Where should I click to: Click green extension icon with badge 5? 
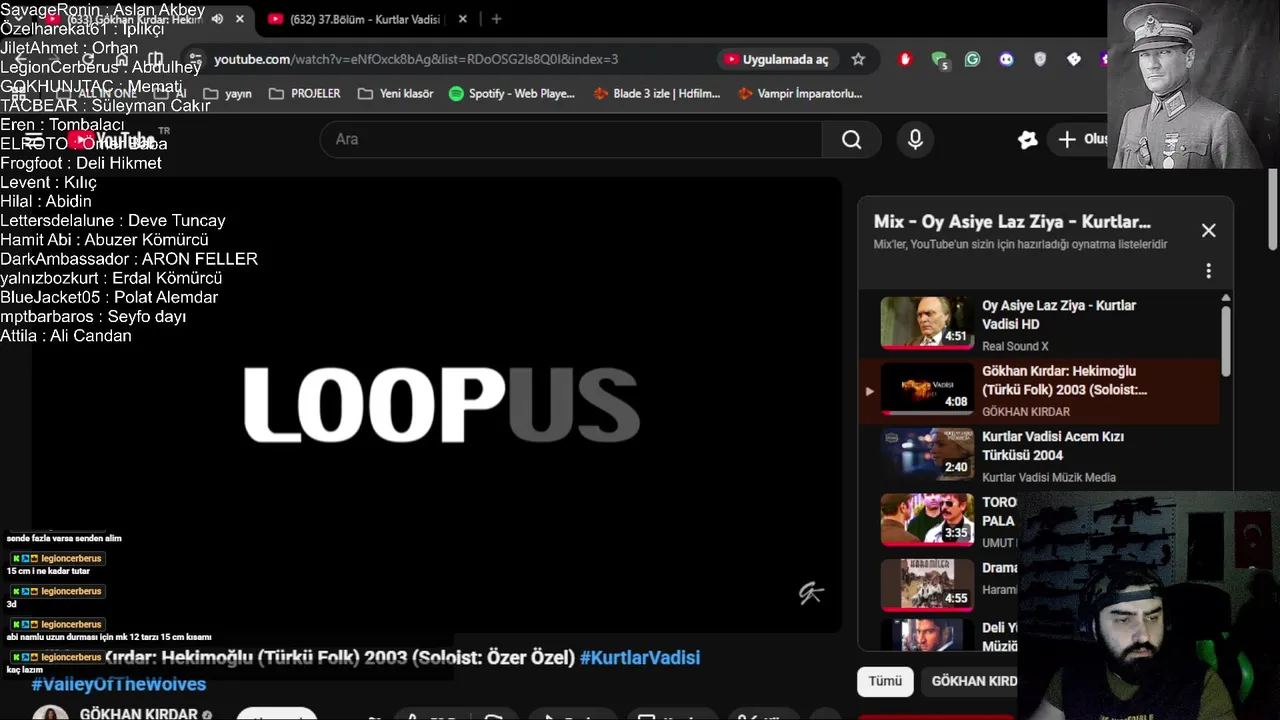tap(939, 60)
